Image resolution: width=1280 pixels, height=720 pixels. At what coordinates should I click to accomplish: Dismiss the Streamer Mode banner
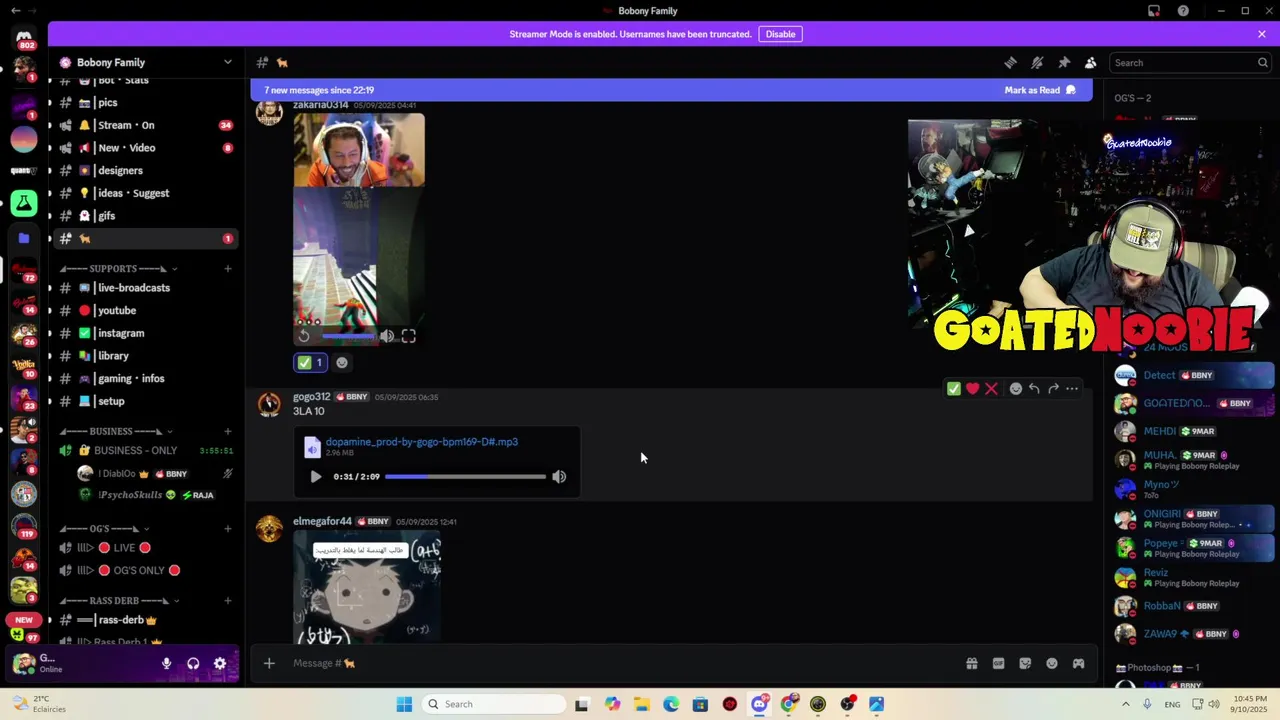coord(1262,34)
